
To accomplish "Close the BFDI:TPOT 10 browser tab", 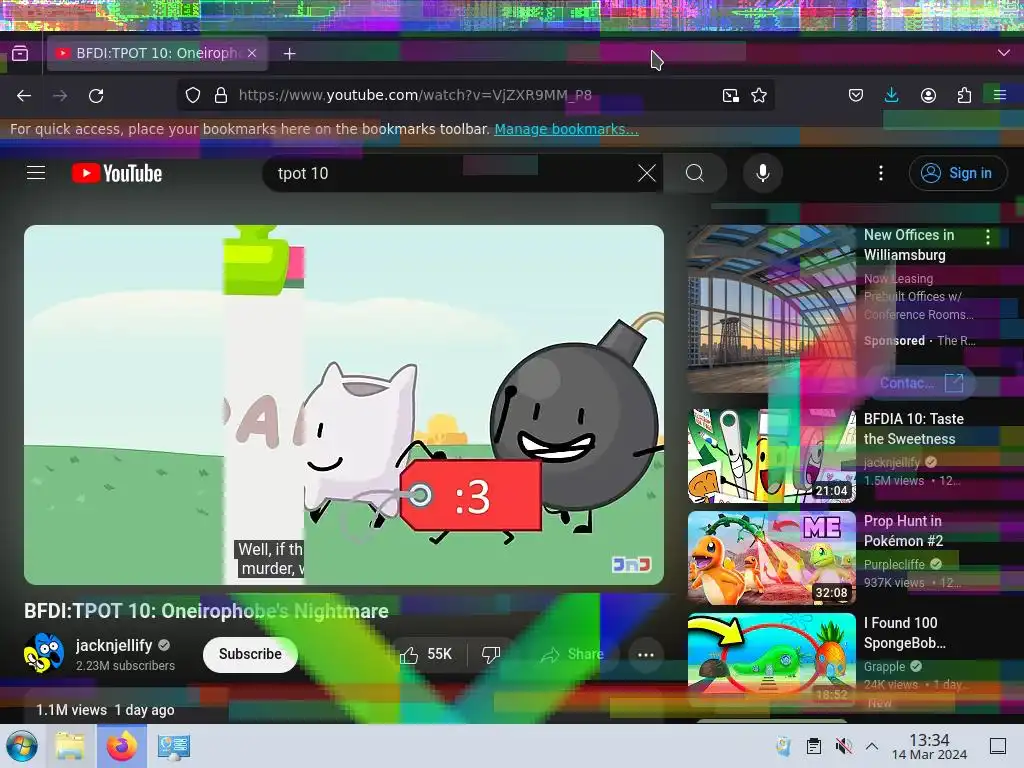I will 252,53.
